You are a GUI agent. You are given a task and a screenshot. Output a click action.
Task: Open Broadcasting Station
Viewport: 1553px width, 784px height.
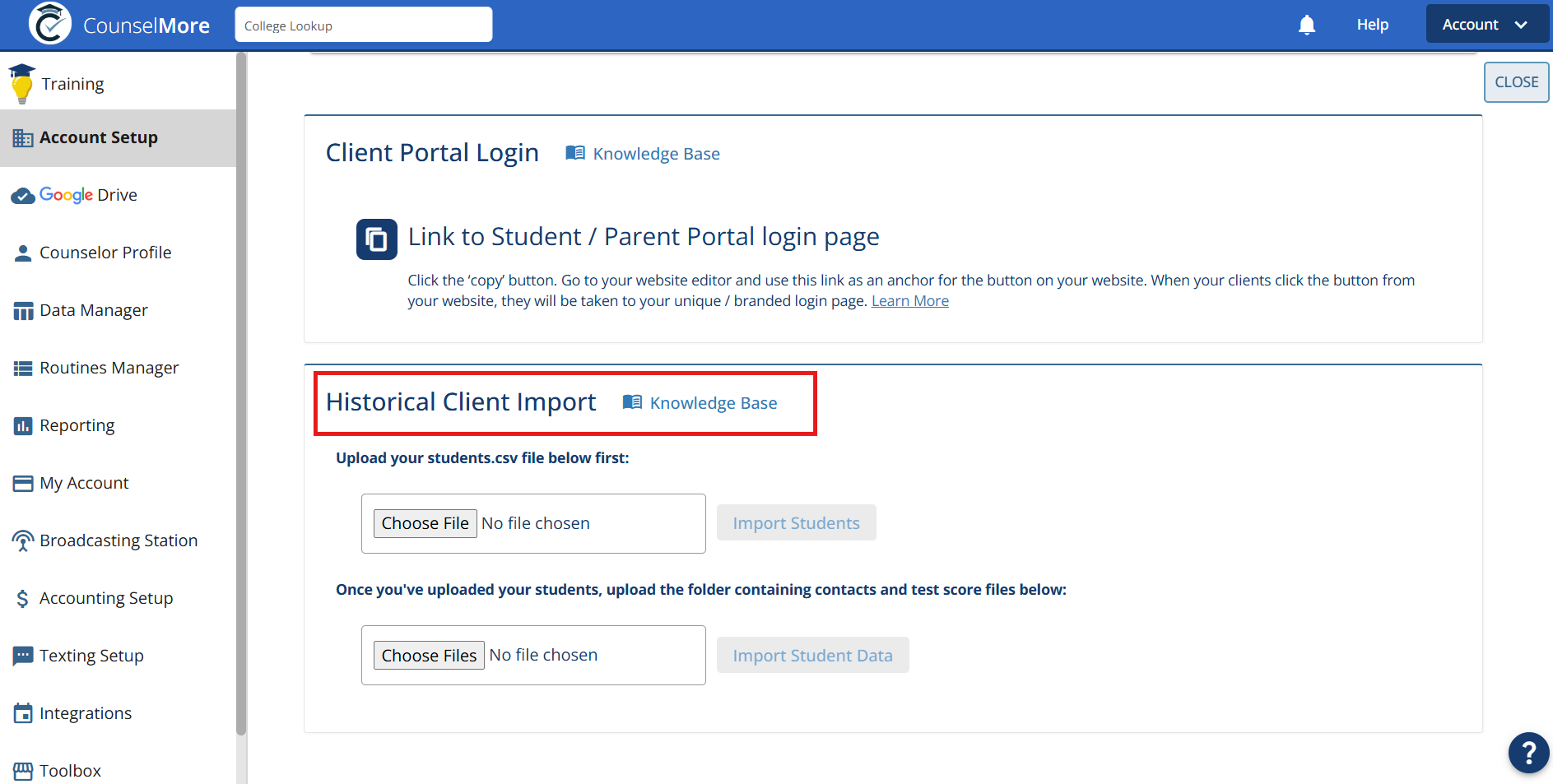click(118, 540)
